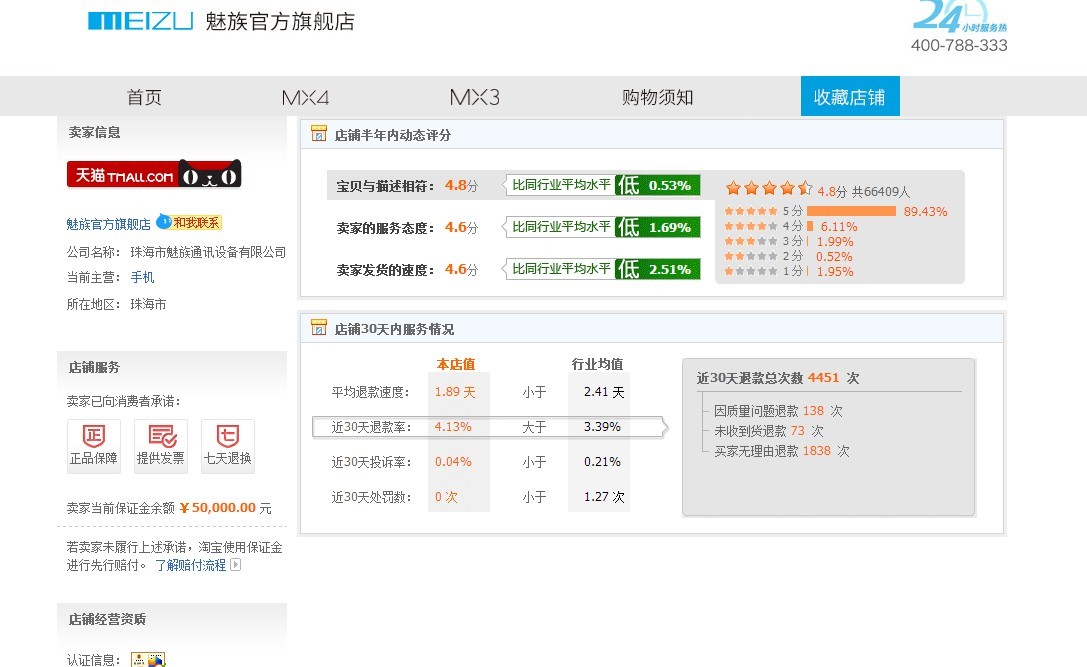
Task: Click the 认证信息 certification badge icon
Action: pos(148,659)
